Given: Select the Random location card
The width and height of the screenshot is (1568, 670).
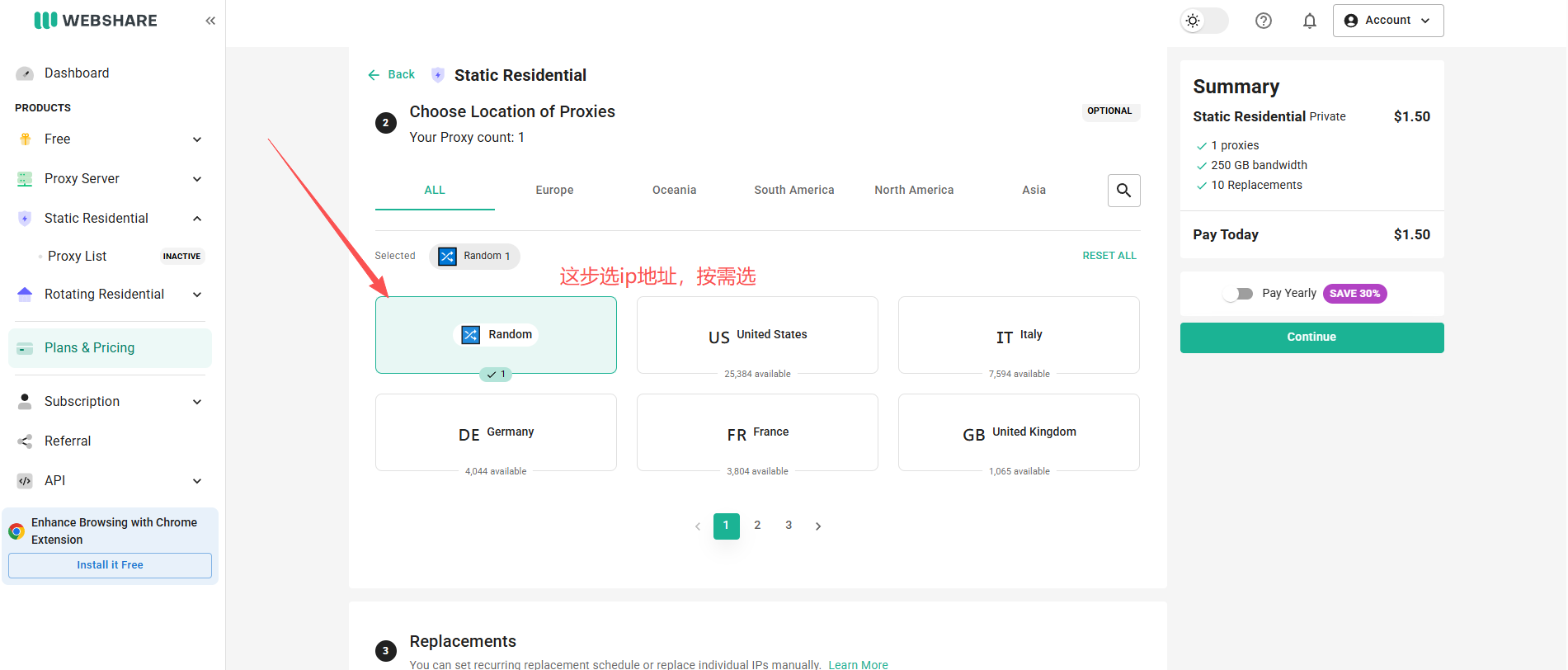Looking at the screenshot, I should [496, 335].
